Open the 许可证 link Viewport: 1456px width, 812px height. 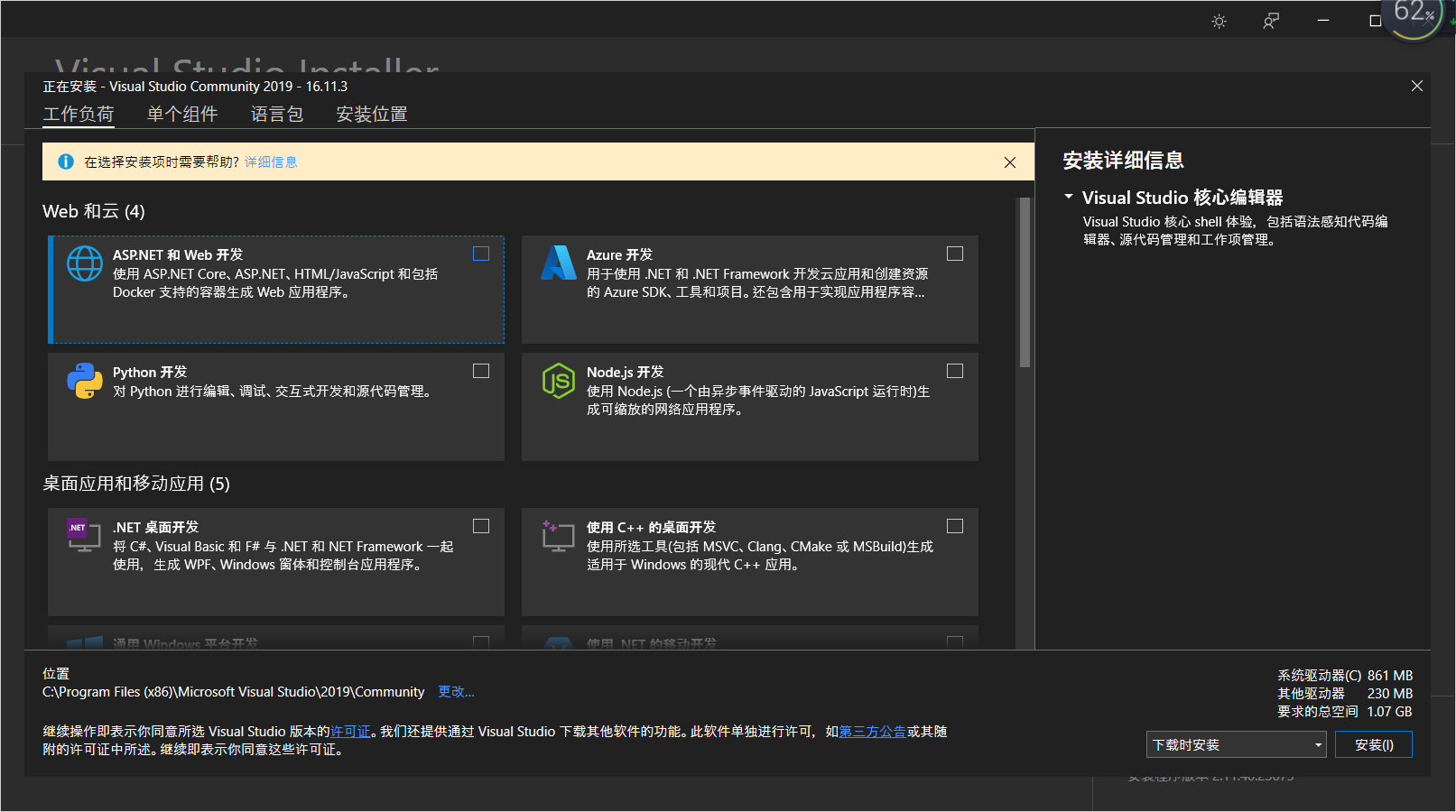tap(350, 732)
